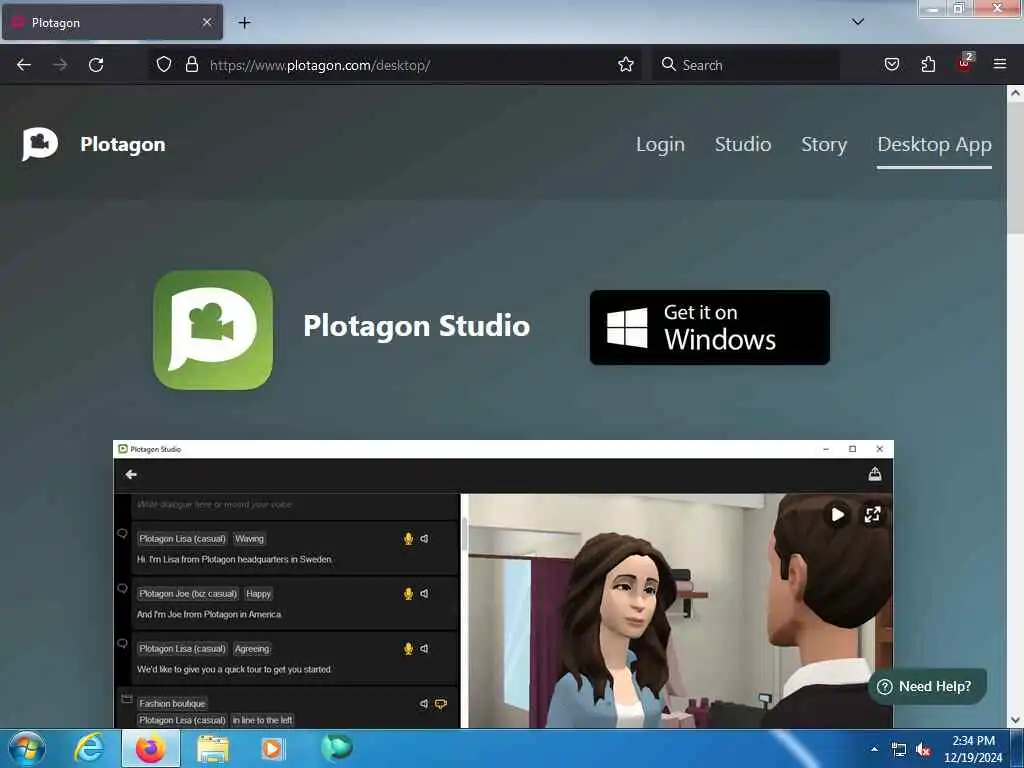This screenshot has width=1024, height=768.
Task: Click the 'Happy' emotion tag
Action: click(x=259, y=594)
